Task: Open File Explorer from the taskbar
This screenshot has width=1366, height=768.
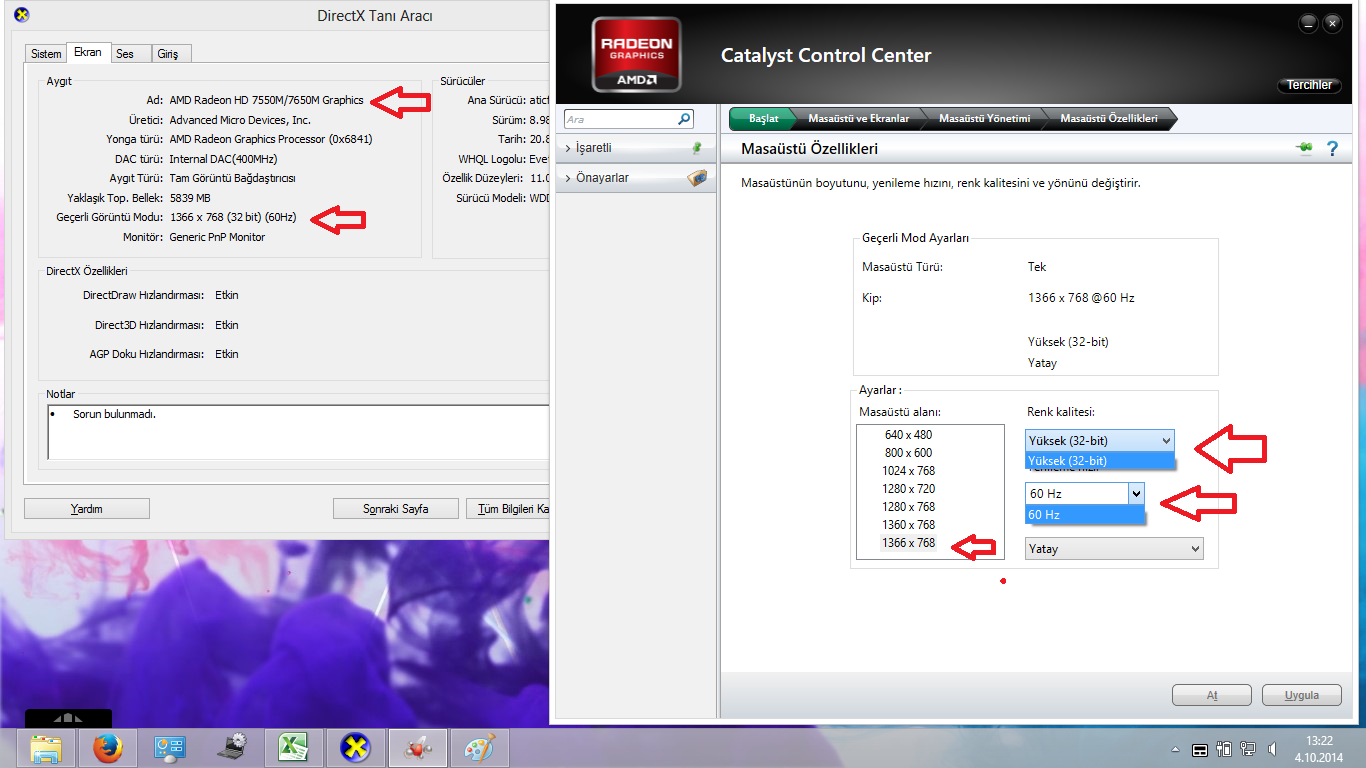Action: [46, 747]
